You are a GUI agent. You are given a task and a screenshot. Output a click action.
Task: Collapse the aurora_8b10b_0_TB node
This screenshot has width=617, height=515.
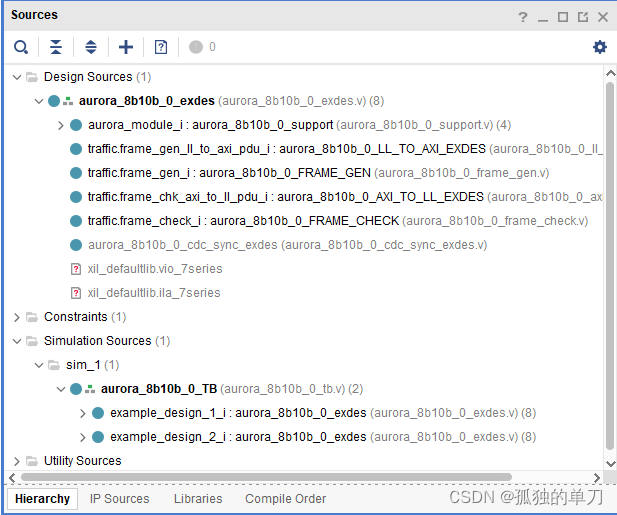click(x=61, y=389)
